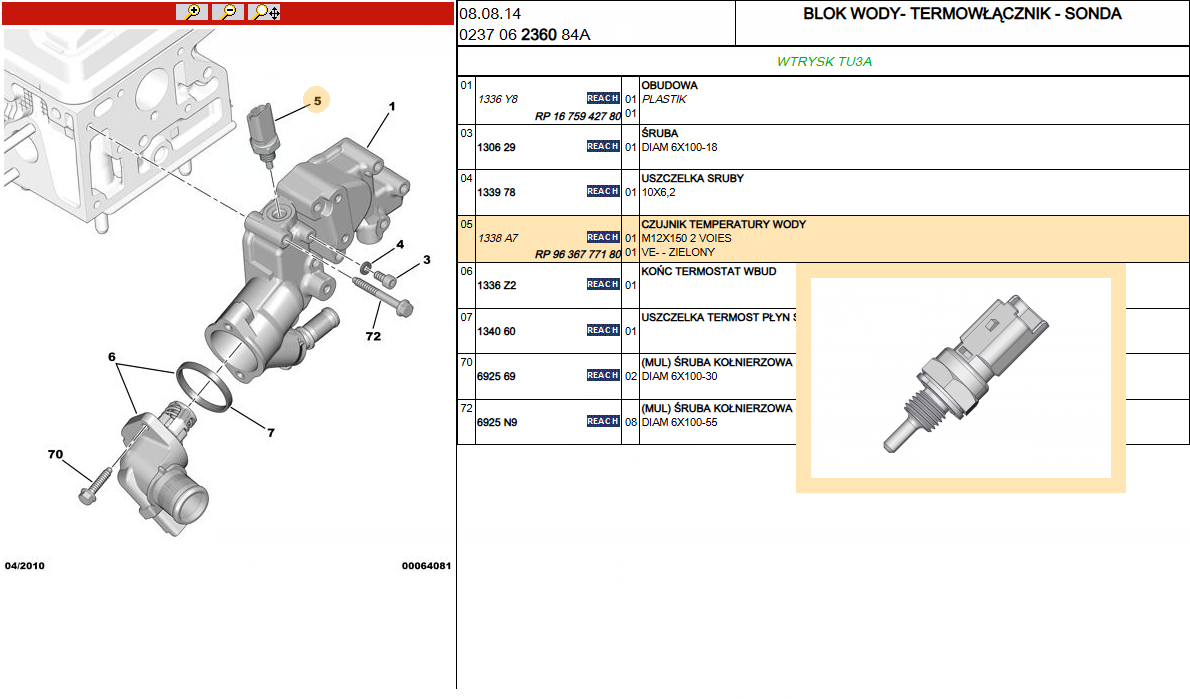The height and width of the screenshot is (699, 1190).
Task: Click the M12X150 2 VOIES specification
Action: 687,238
